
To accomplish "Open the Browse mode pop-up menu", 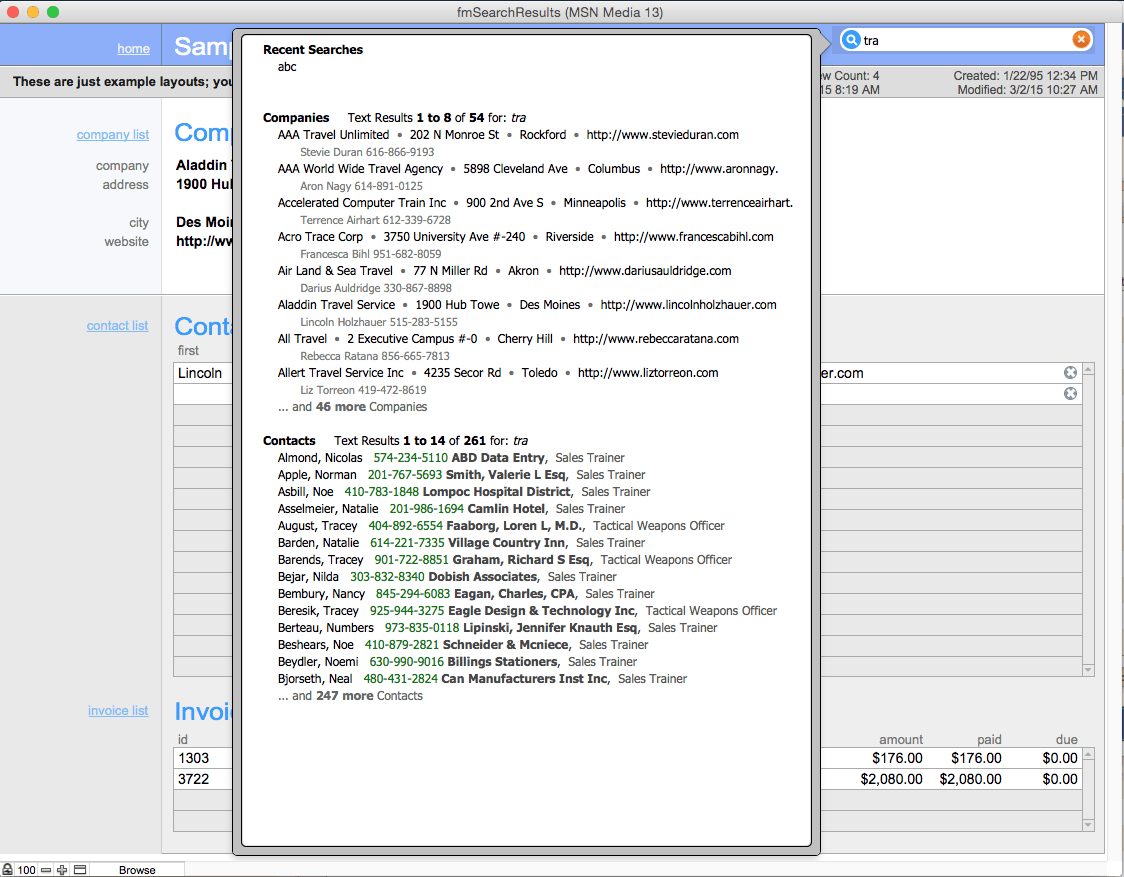I will [x=137, y=870].
